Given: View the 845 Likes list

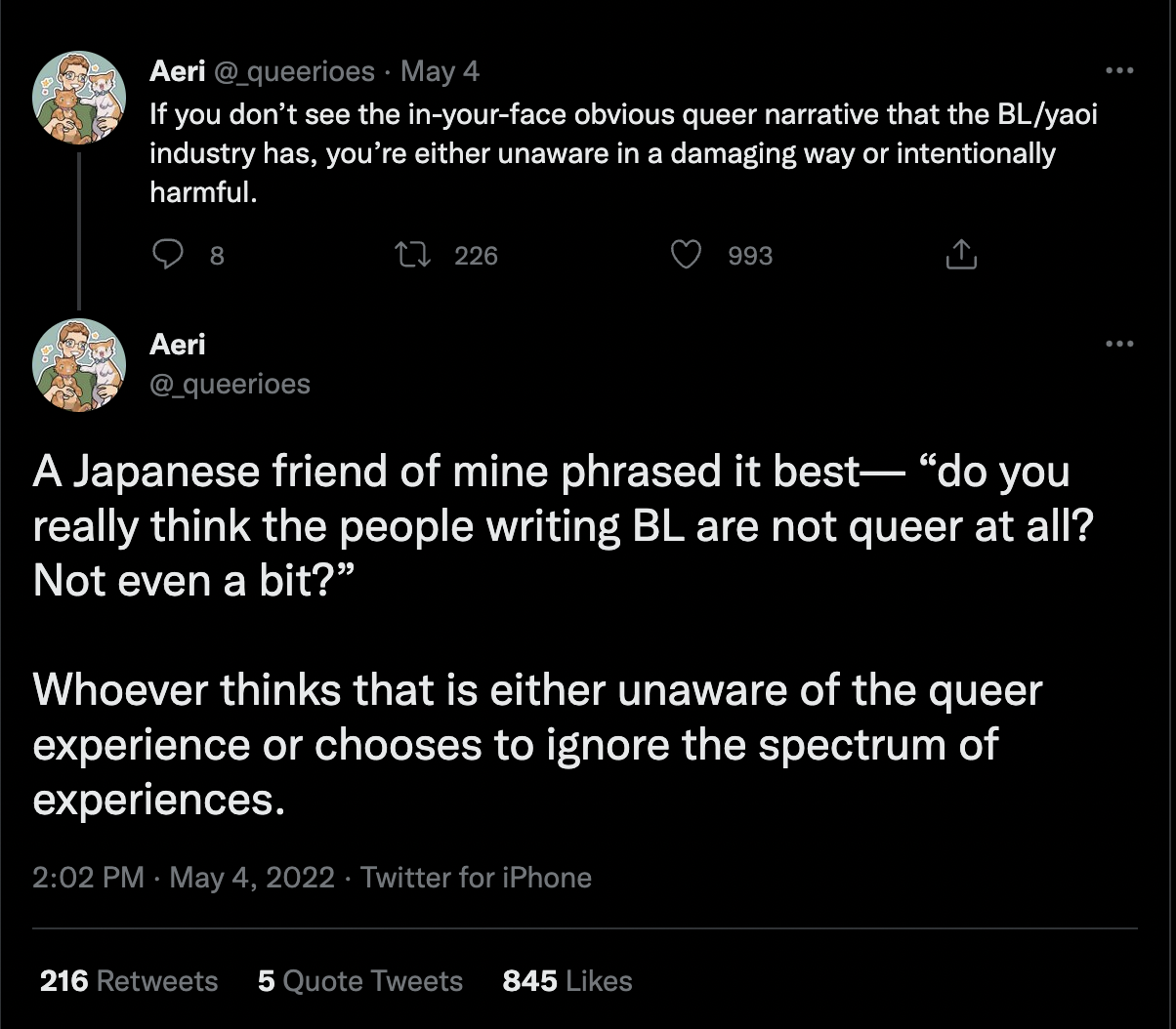Looking at the screenshot, I should tap(567, 980).
